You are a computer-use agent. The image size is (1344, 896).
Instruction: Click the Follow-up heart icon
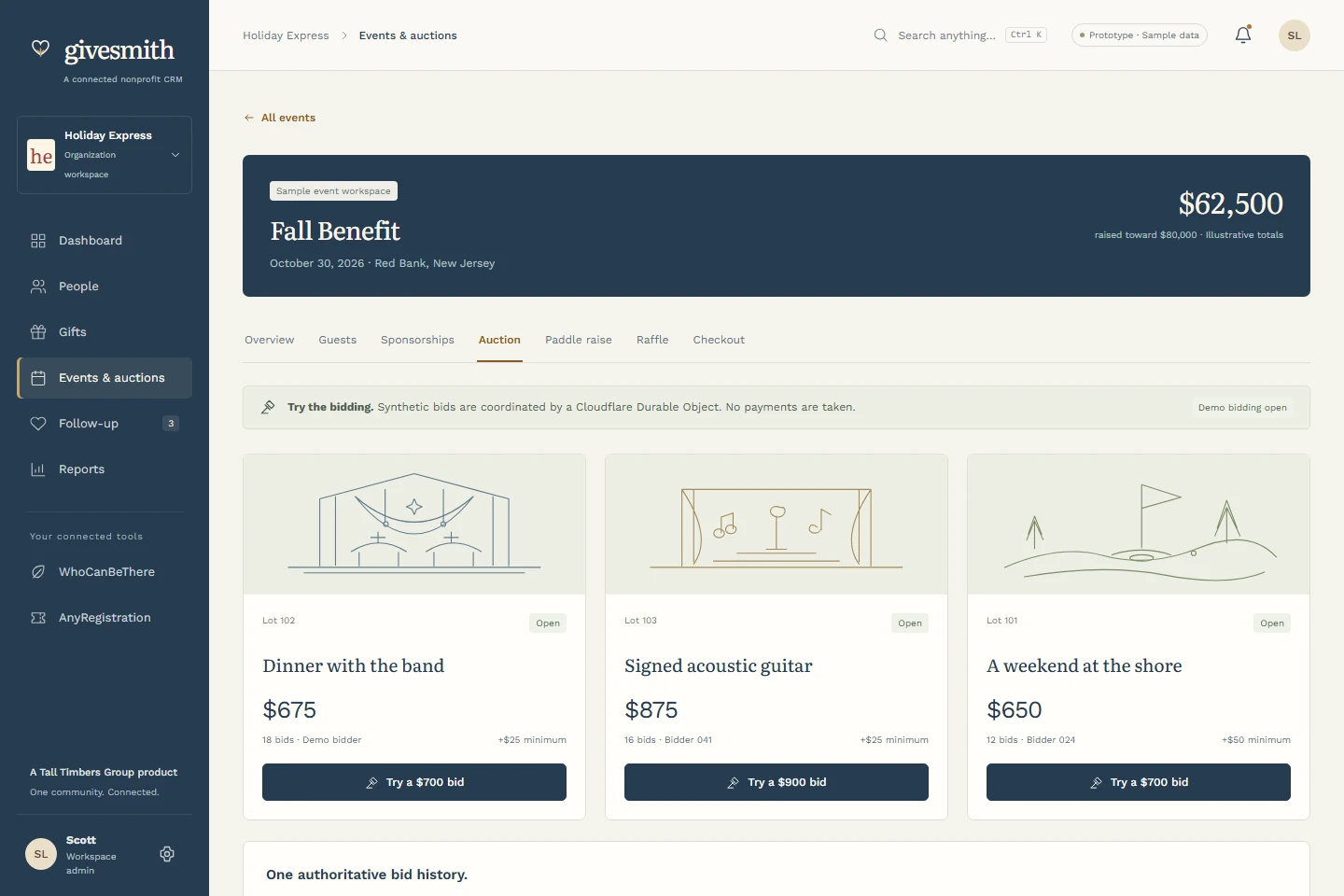[x=38, y=424]
